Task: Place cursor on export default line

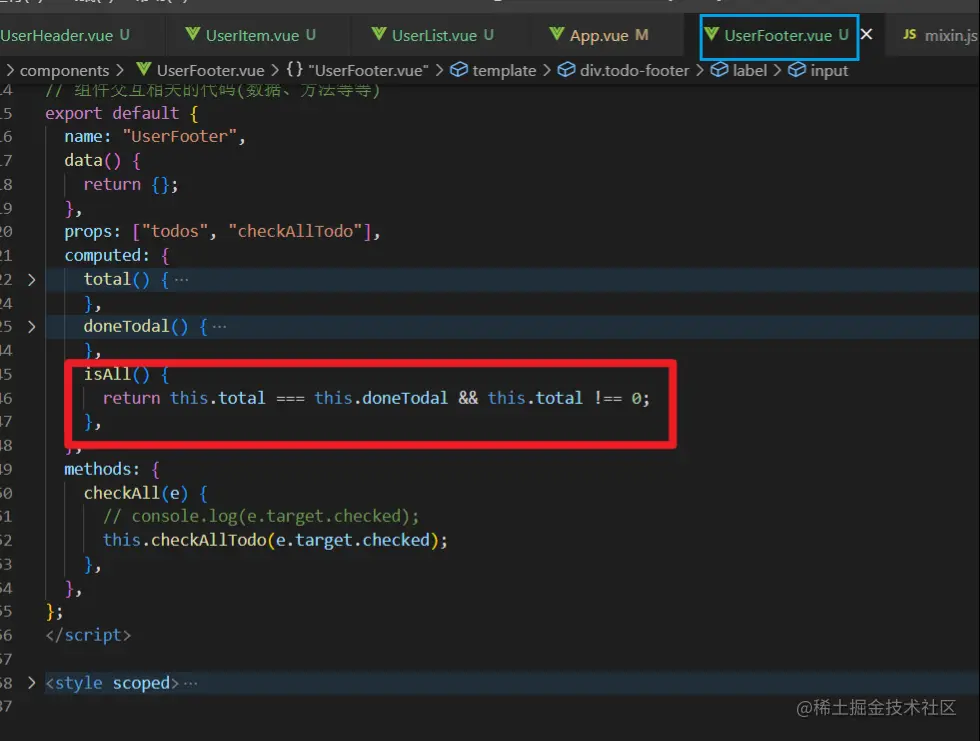Action: (122, 114)
